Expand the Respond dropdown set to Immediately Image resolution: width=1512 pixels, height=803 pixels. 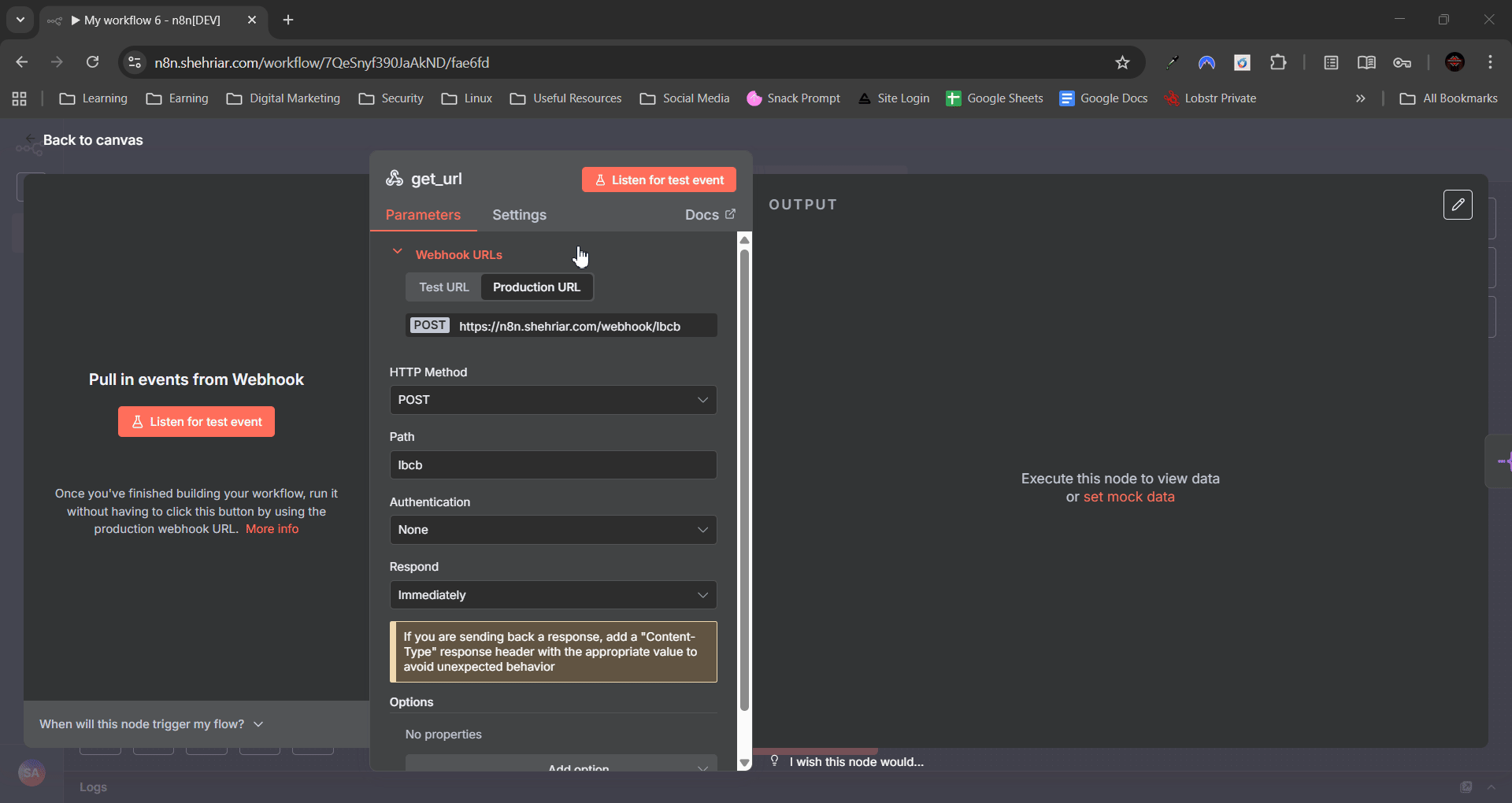click(x=553, y=595)
